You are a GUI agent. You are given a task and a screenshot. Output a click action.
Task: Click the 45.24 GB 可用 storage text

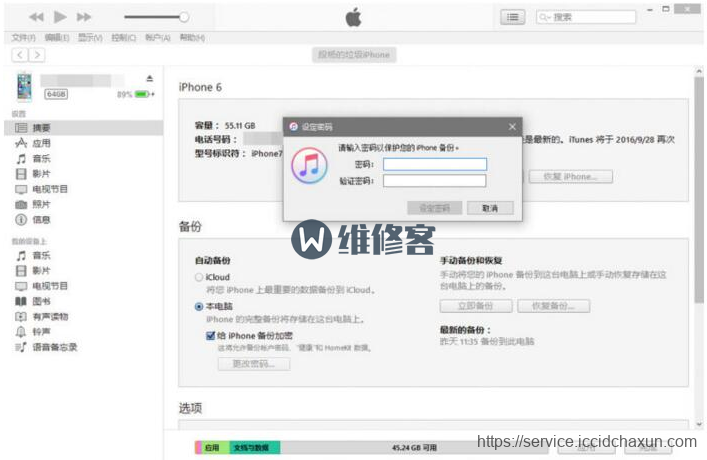click(x=414, y=447)
